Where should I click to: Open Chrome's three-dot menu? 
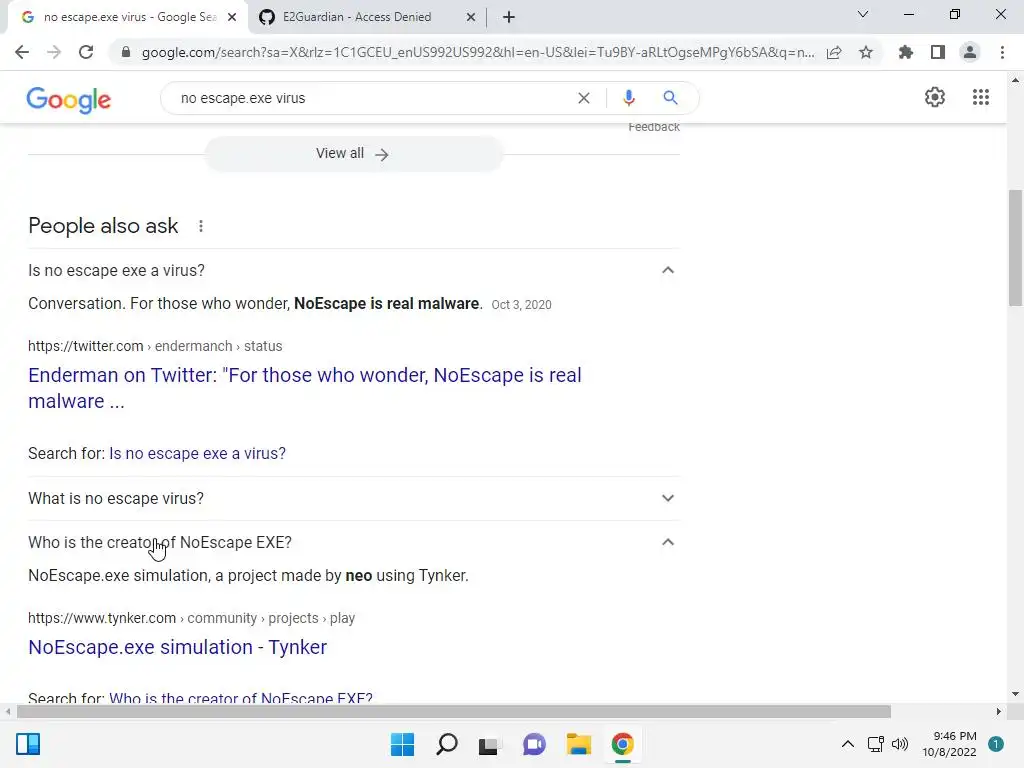tap(1002, 52)
